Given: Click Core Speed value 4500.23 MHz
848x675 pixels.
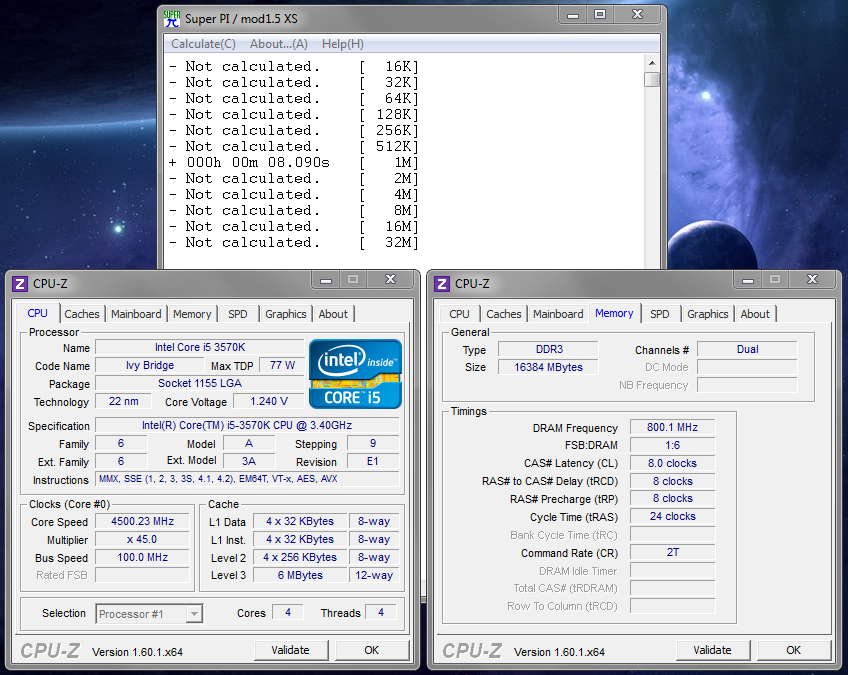Looking at the screenshot, I should click(x=143, y=521).
